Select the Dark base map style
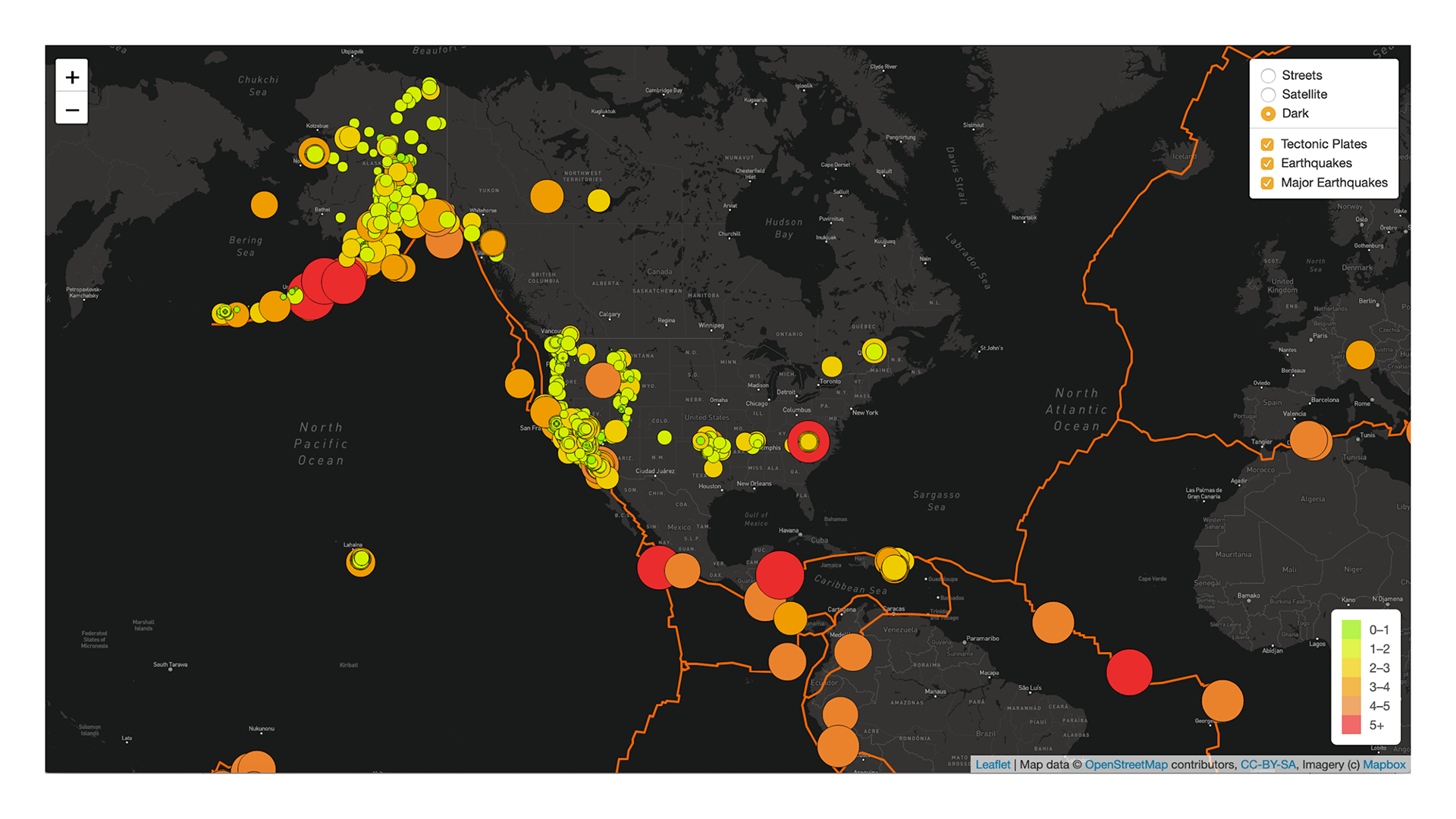Screen dimensions: 1456x819 [1267, 113]
